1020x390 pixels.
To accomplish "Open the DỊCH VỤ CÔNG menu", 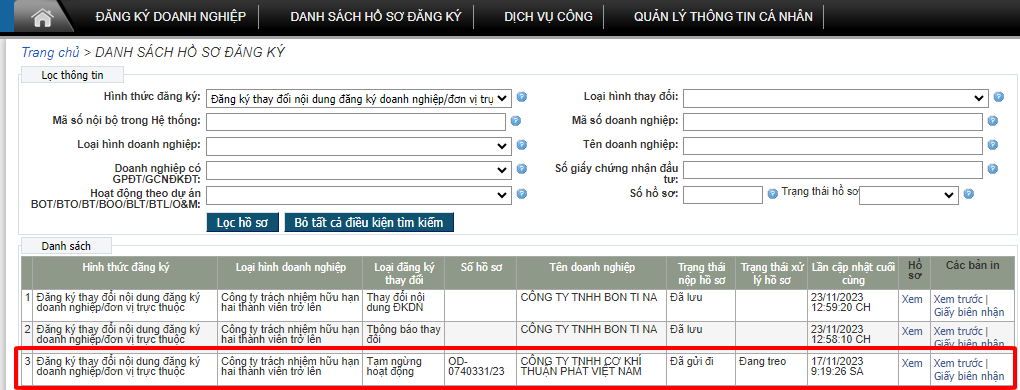I will [x=548, y=17].
